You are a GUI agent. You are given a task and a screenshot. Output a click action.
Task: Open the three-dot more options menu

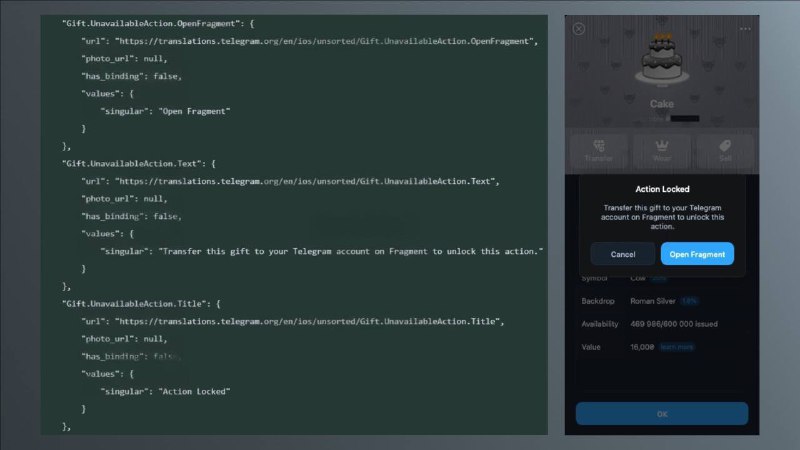745,29
